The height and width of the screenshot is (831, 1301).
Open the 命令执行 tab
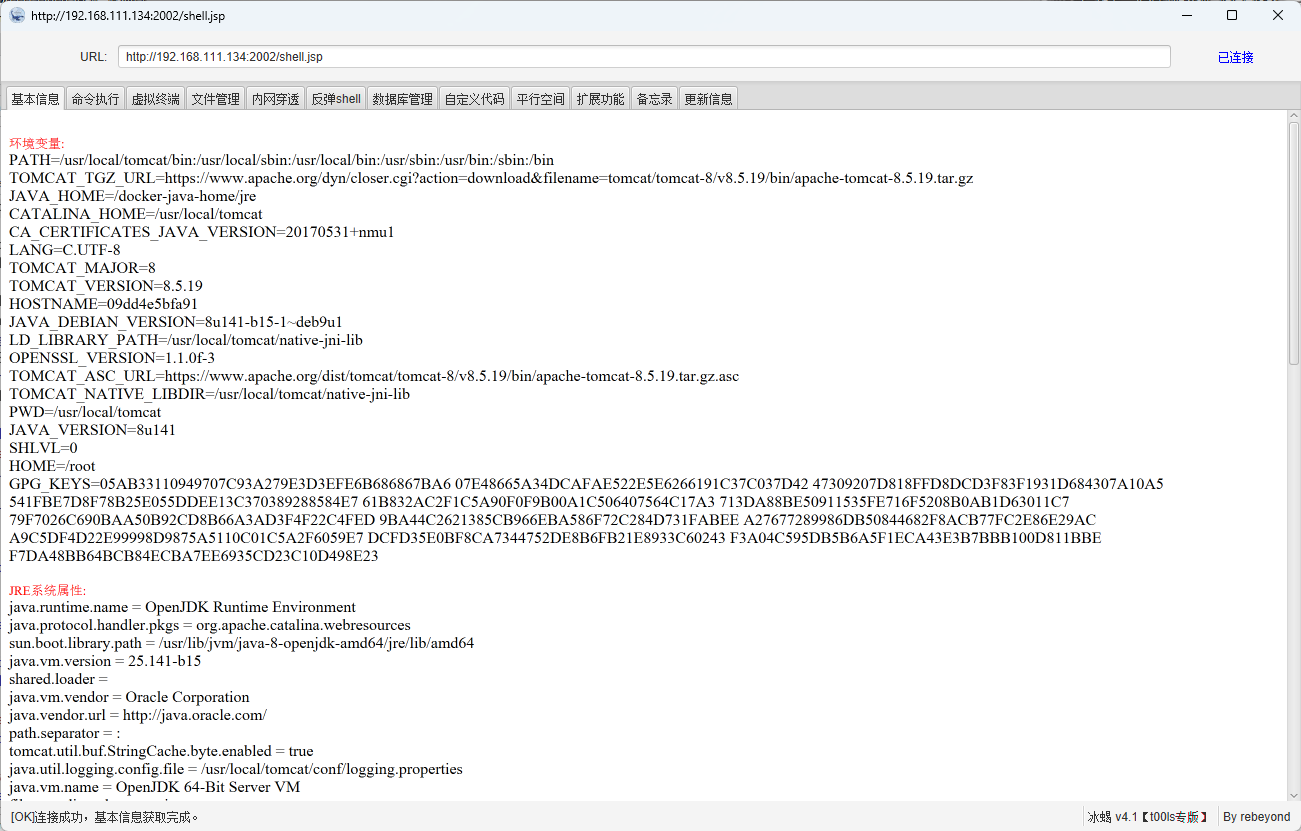coord(95,99)
